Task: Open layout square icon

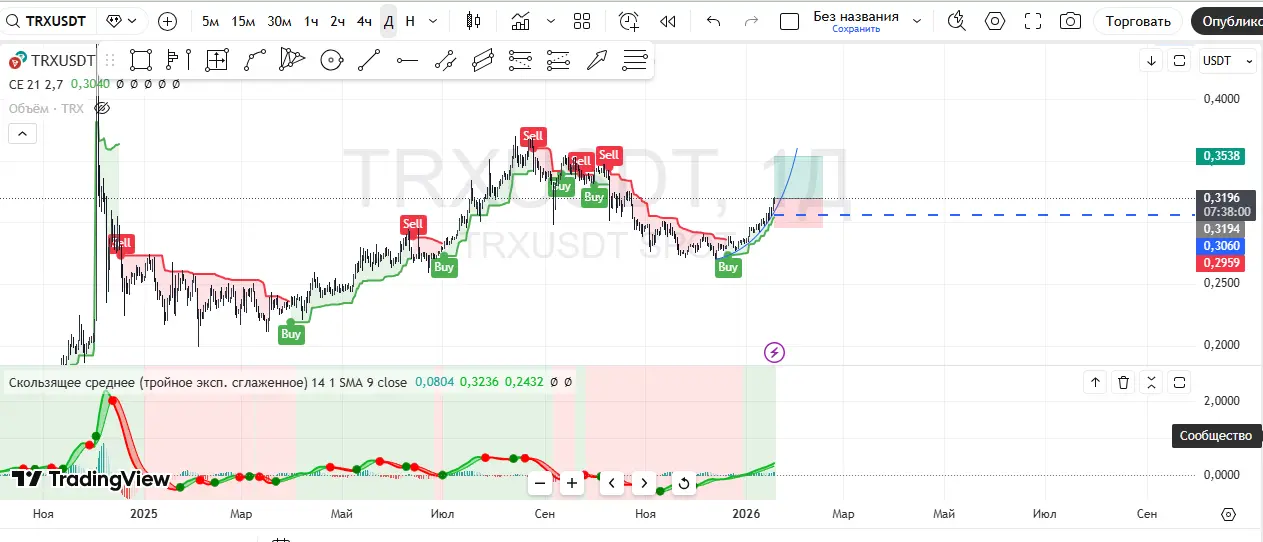Action: pos(789,21)
